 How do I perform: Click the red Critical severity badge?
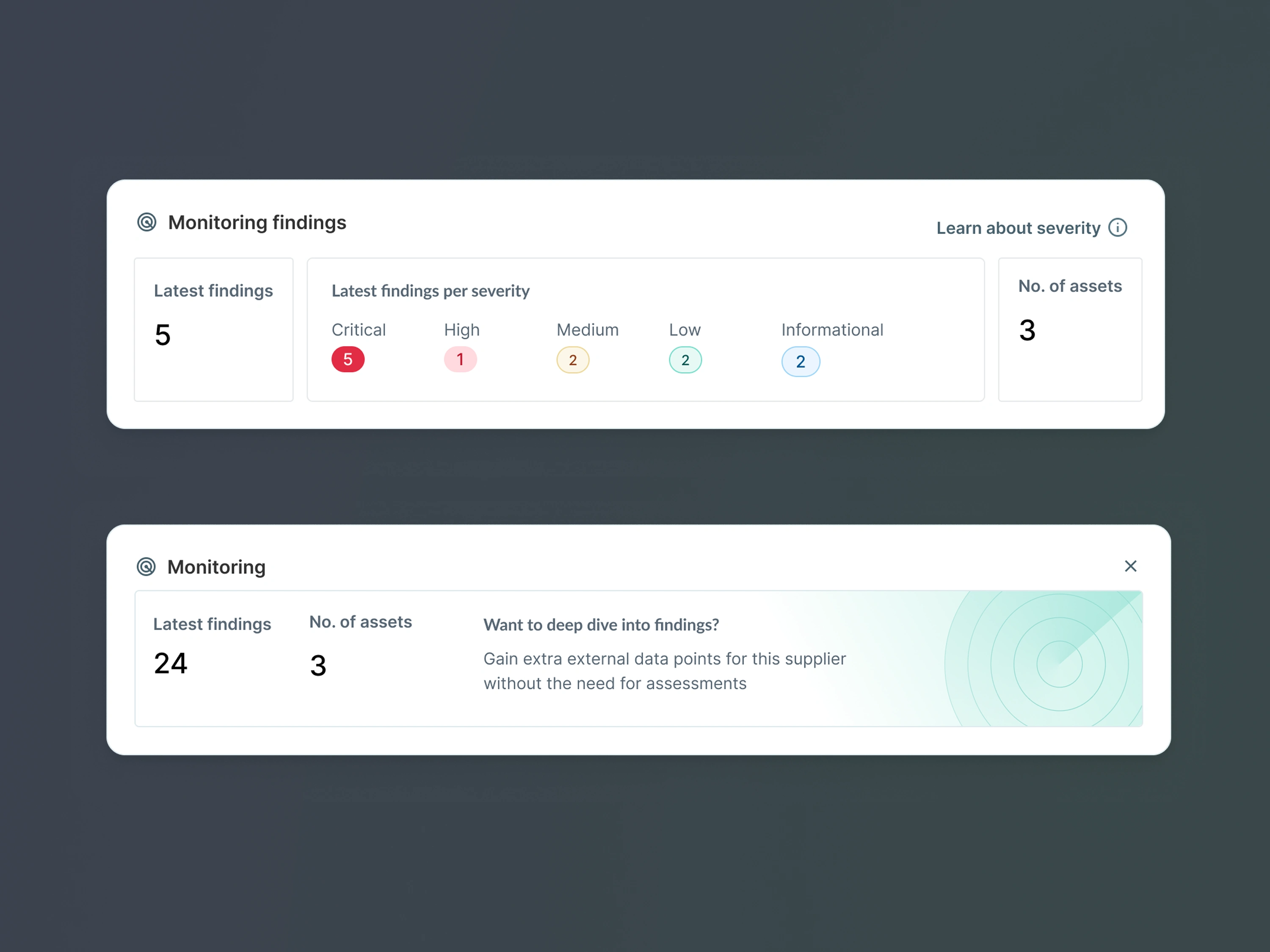(x=348, y=359)
